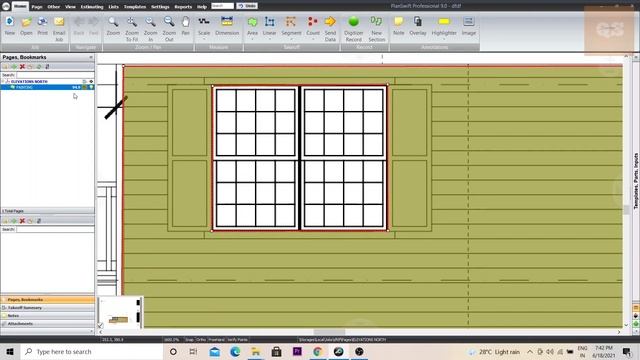Toggle Snap in status bar
This screenshot has height=360, width=640.
point(189,340)
